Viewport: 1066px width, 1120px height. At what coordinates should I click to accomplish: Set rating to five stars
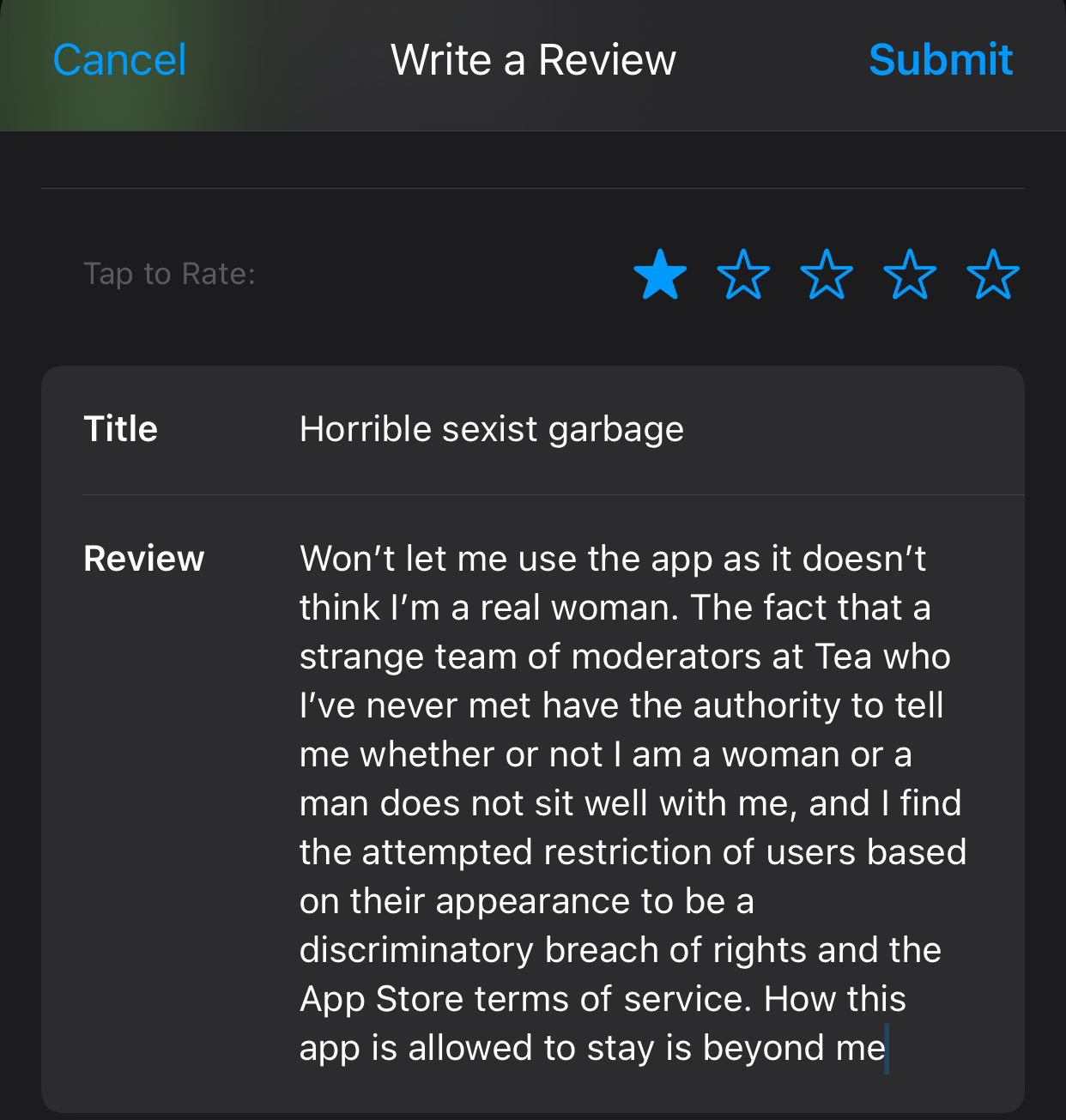coord(993,275)
